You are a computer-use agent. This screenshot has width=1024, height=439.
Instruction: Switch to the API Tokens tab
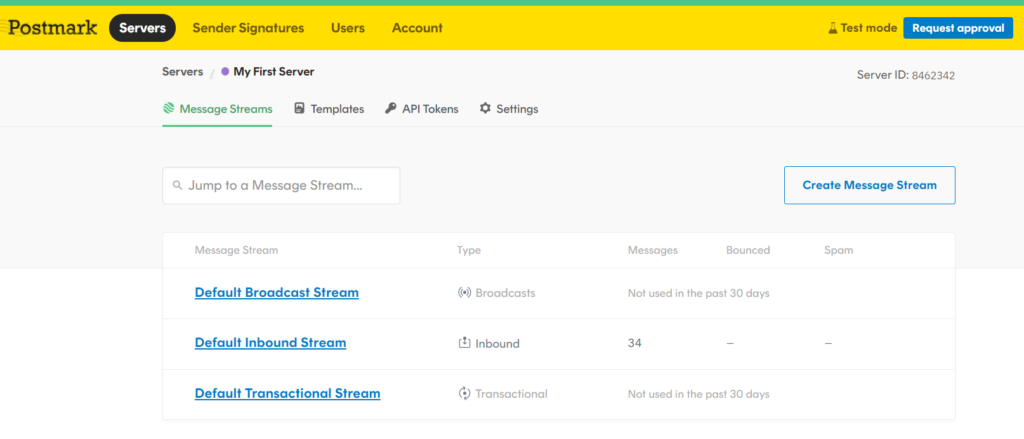[422, 109]
